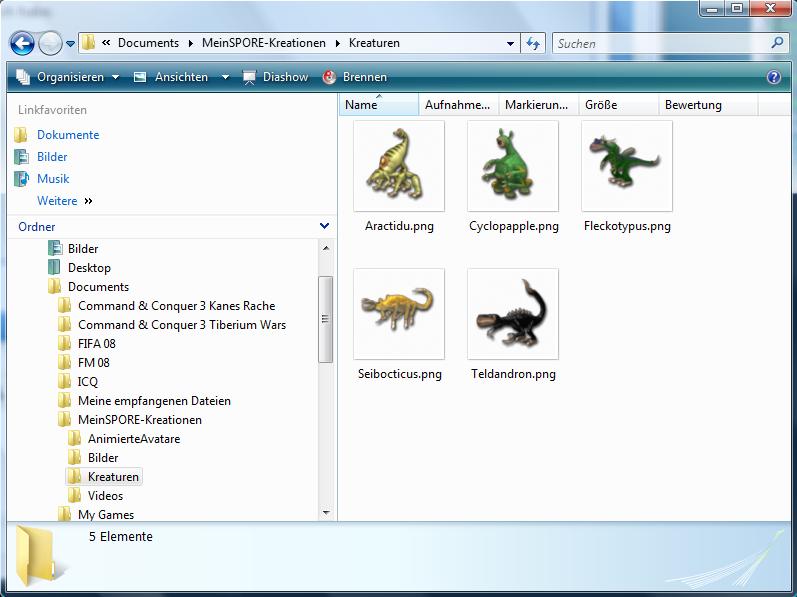The image size is (797, 597).
Task: Click the greyed Forward arrow button
Action: tap(50, 43)
